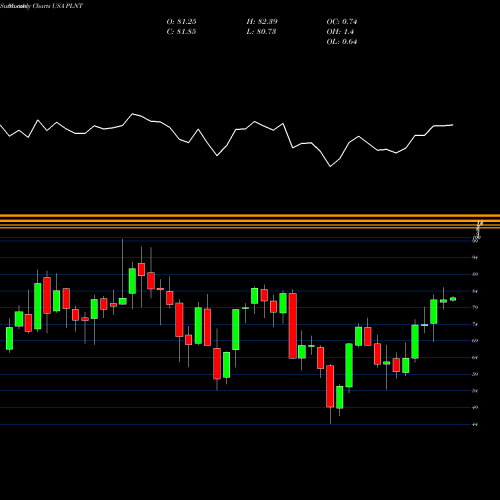Click the 59 price axis label
The height and width of the screenshot is (500, 500).
[475, 374]
